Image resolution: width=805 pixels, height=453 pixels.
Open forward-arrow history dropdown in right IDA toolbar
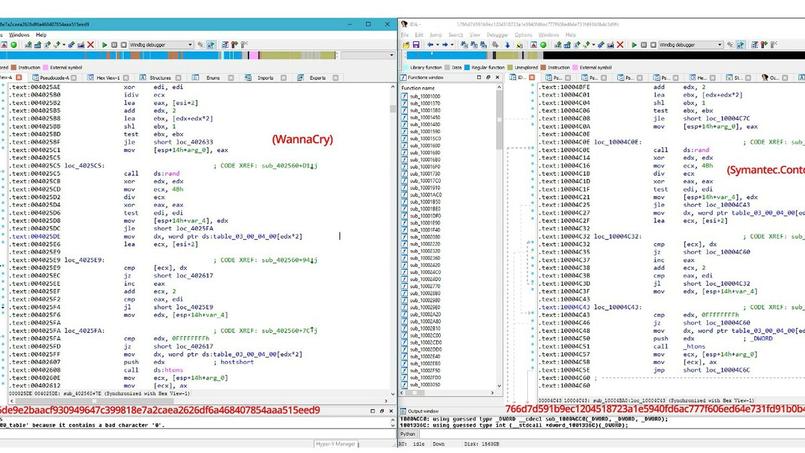point(452,45)
